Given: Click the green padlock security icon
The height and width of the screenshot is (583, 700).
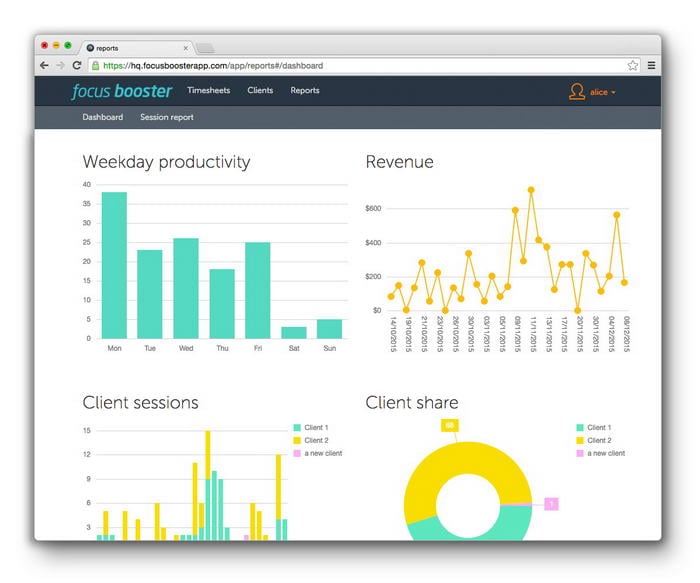Looking at the screenshot, I should point(95,66).
